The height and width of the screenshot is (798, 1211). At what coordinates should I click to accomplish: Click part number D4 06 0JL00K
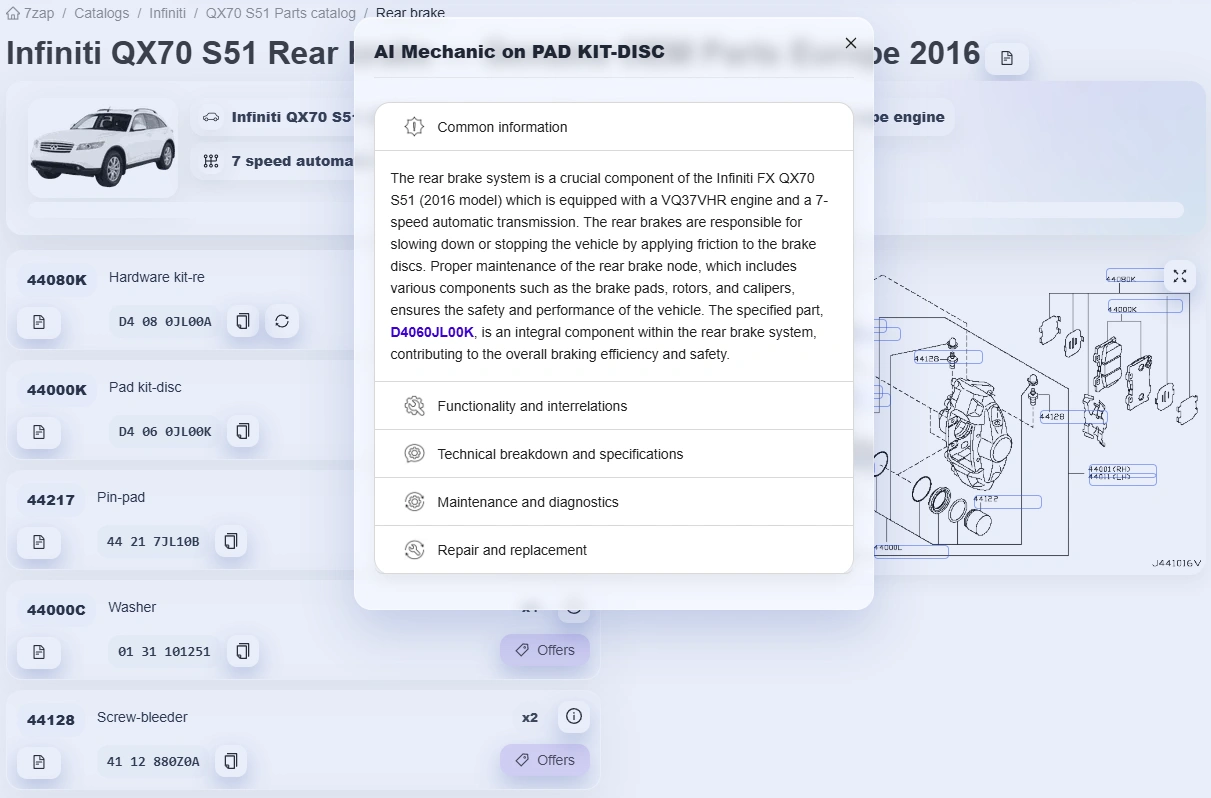point(165,431)
